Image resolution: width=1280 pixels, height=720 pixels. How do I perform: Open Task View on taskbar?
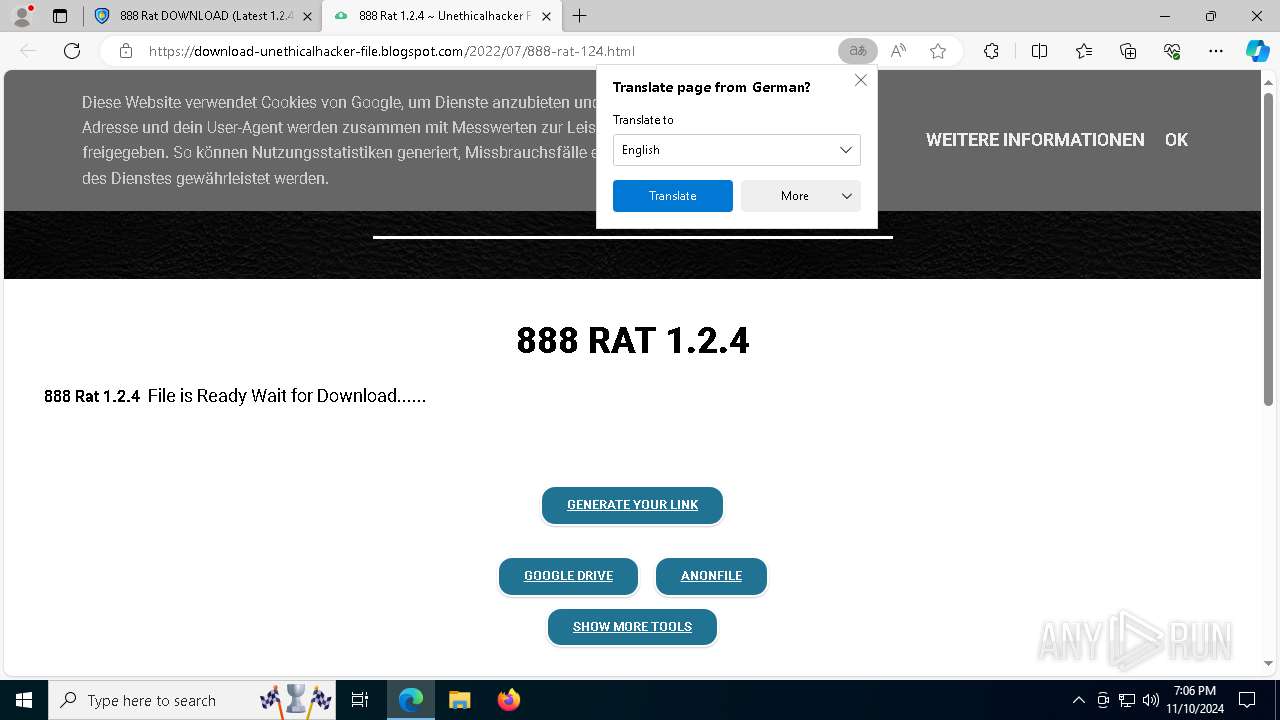pyautogui.click(x=360, y=700)
